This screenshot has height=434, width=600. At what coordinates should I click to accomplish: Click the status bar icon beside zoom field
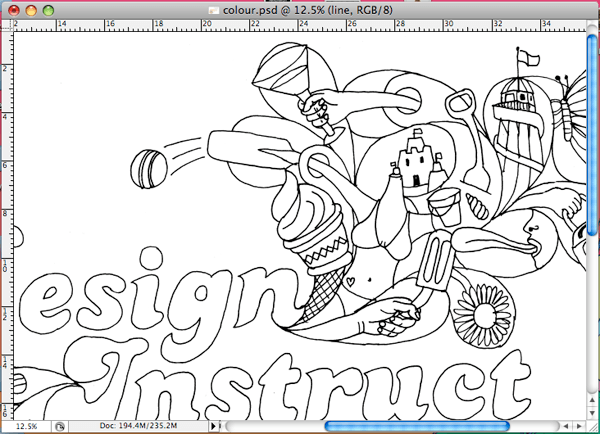click(59, 426)
